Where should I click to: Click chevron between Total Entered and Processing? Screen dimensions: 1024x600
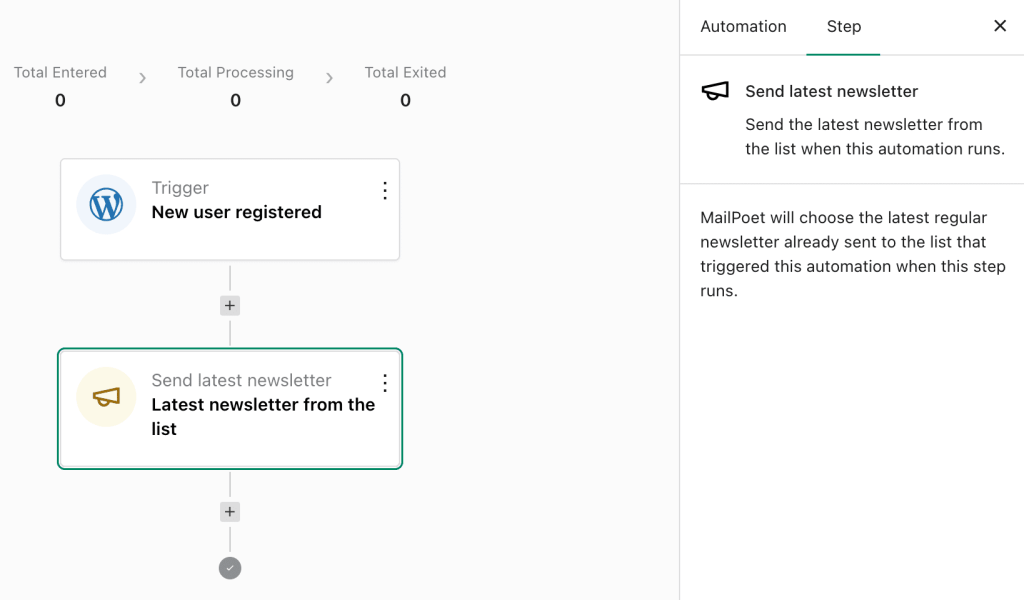click(142, 78)
